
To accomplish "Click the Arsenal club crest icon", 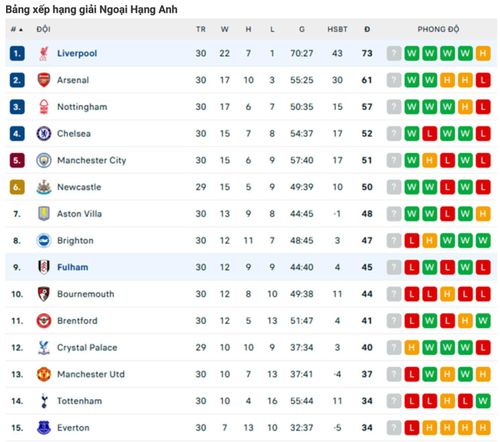I will (x=44, y=80).
